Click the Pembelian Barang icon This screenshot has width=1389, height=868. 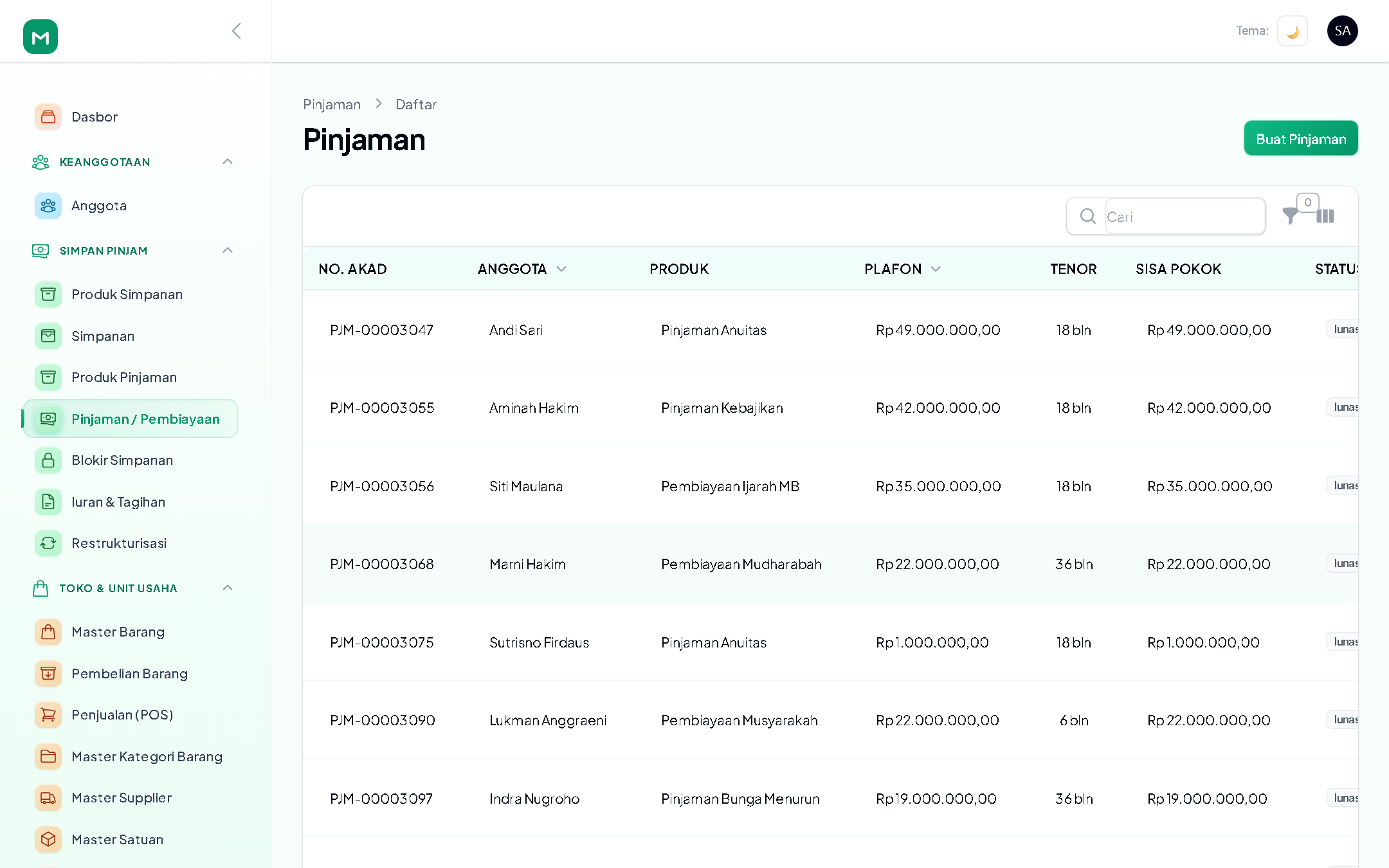pyautogui.click(x=48, y=673)
